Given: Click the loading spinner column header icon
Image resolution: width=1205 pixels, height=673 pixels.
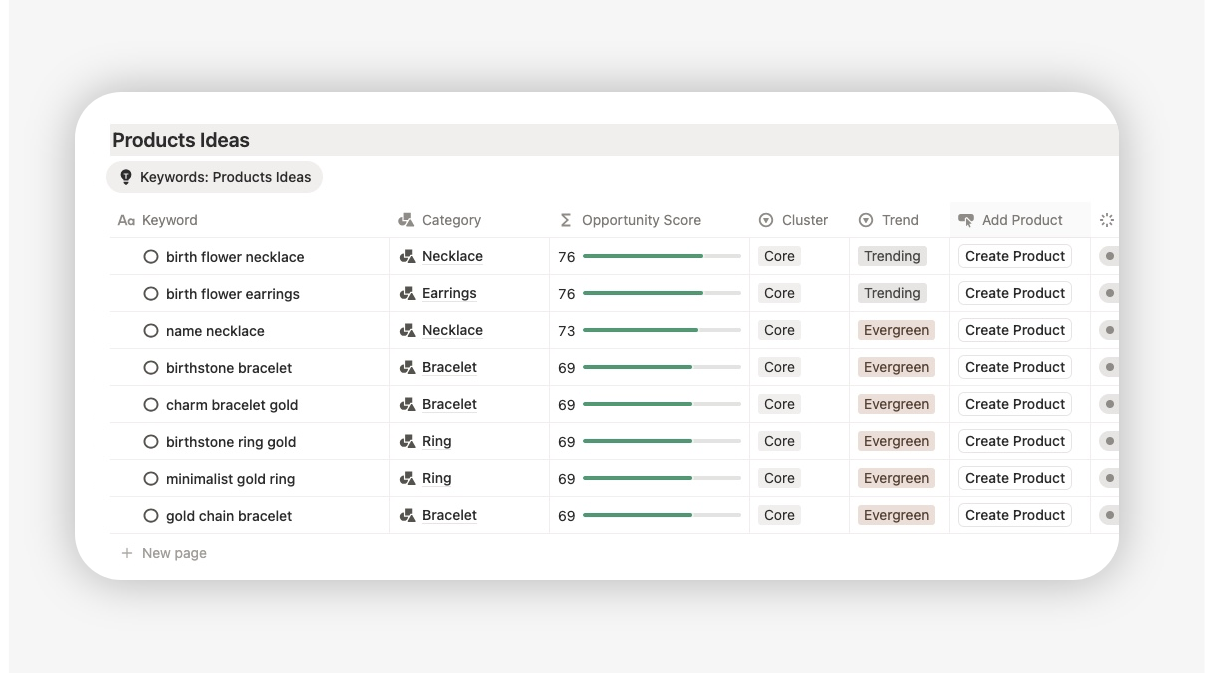Looking at the screenshot, I should point(1106,220).
